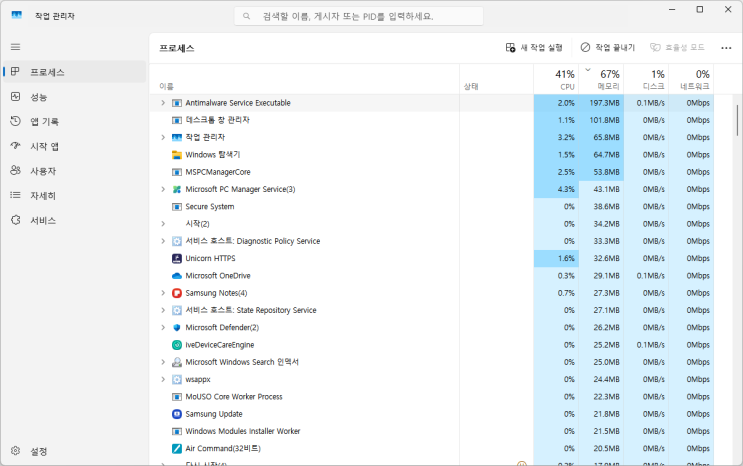Click the process search input field

coord(359,16)
